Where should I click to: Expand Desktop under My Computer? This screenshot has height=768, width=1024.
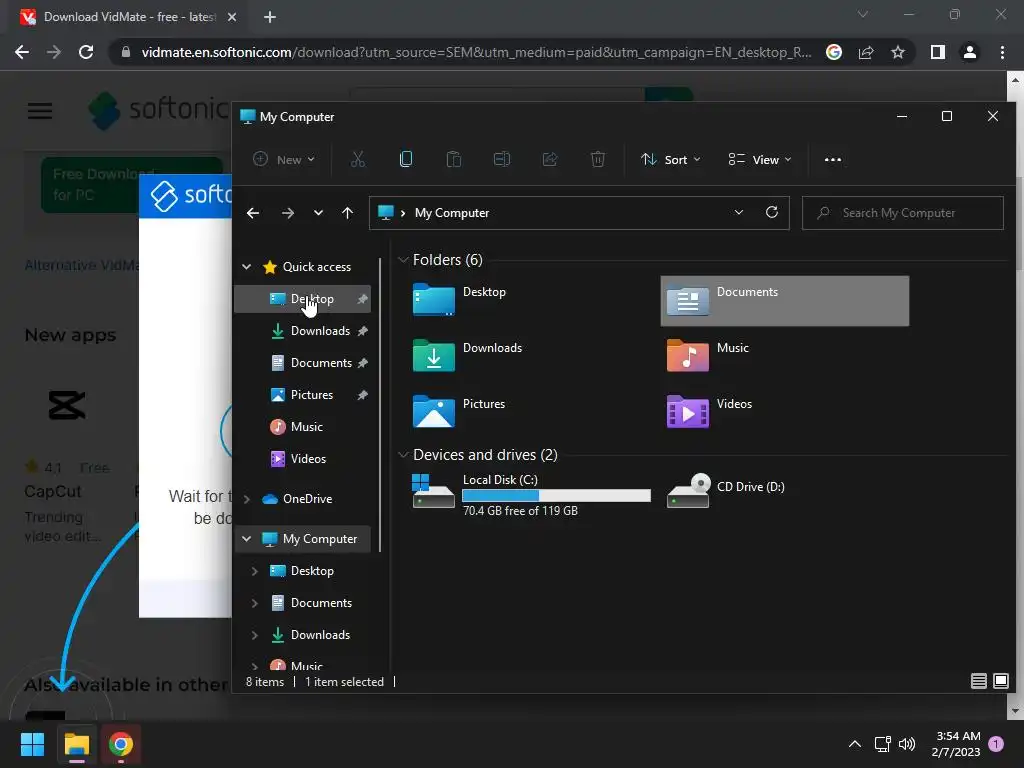[254, 571]
